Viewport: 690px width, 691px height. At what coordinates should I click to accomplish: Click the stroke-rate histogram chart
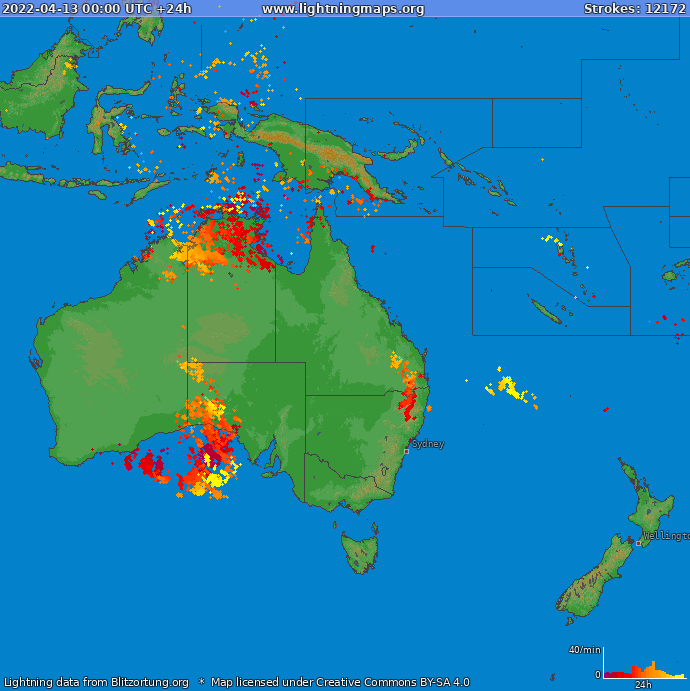pos(645,663)
